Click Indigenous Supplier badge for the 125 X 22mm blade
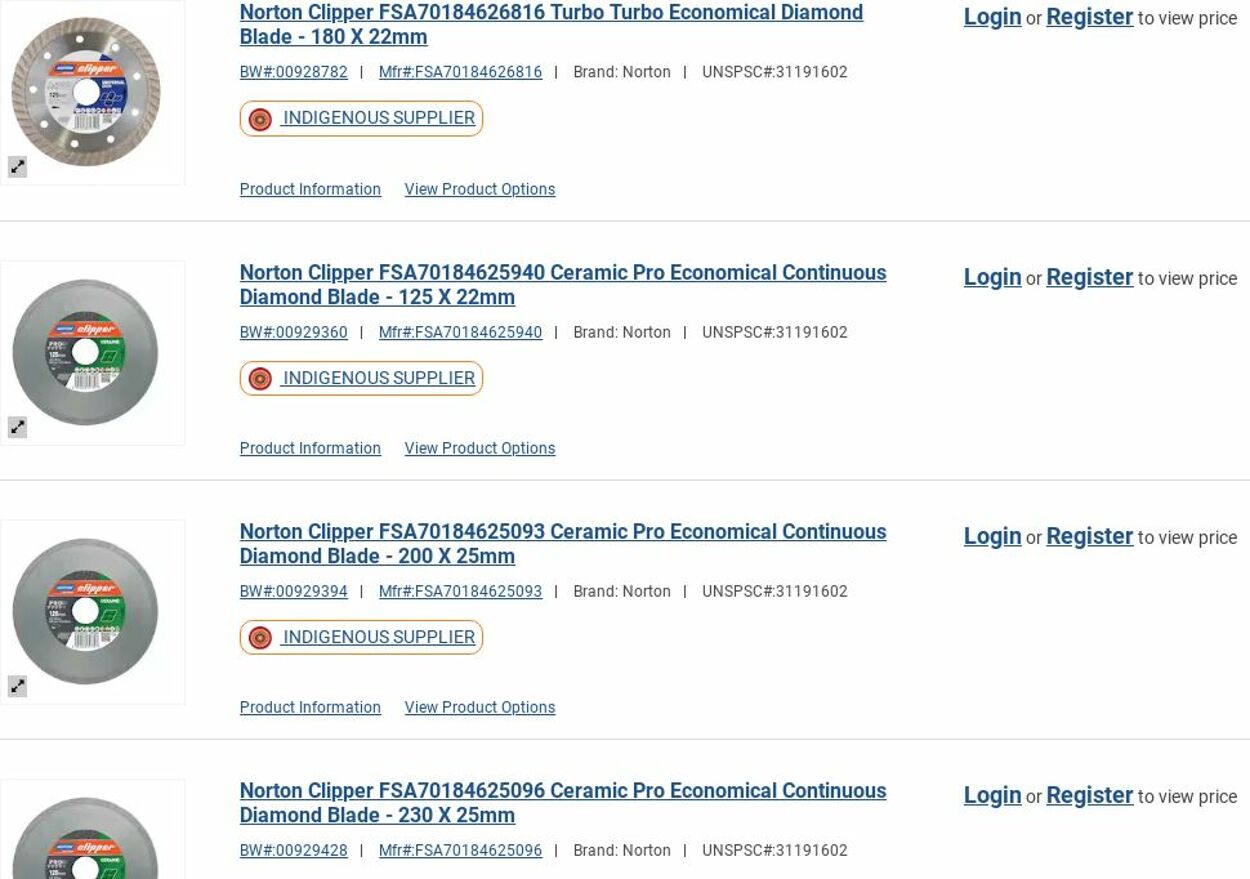Viewport: 1250px width, 879px height. pos(361,378)
